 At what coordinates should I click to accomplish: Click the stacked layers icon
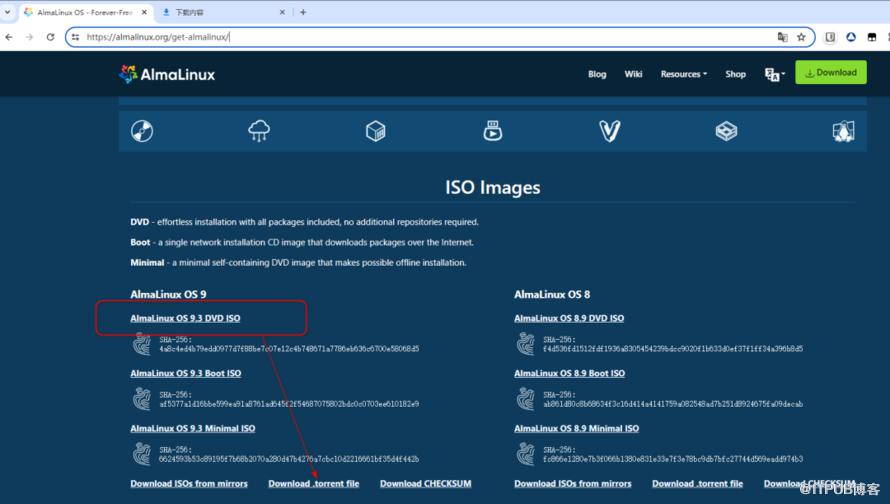(x=726, y=131)
